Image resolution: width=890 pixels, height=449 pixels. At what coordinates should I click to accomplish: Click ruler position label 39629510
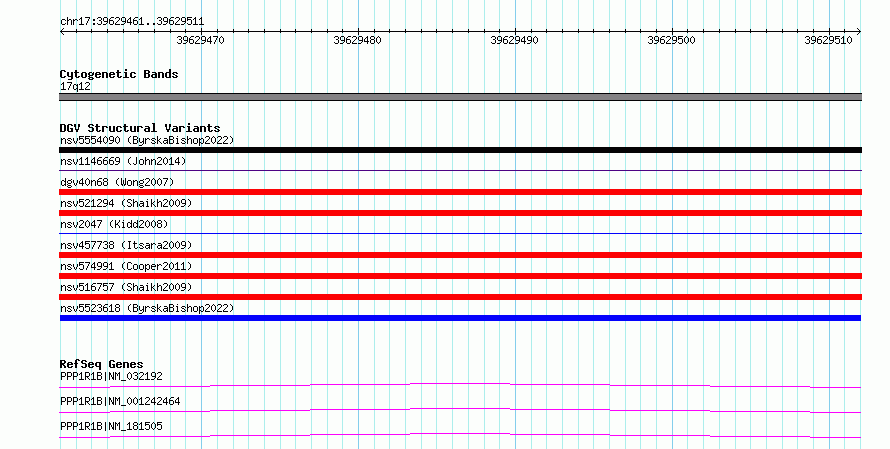coord(828,40)
